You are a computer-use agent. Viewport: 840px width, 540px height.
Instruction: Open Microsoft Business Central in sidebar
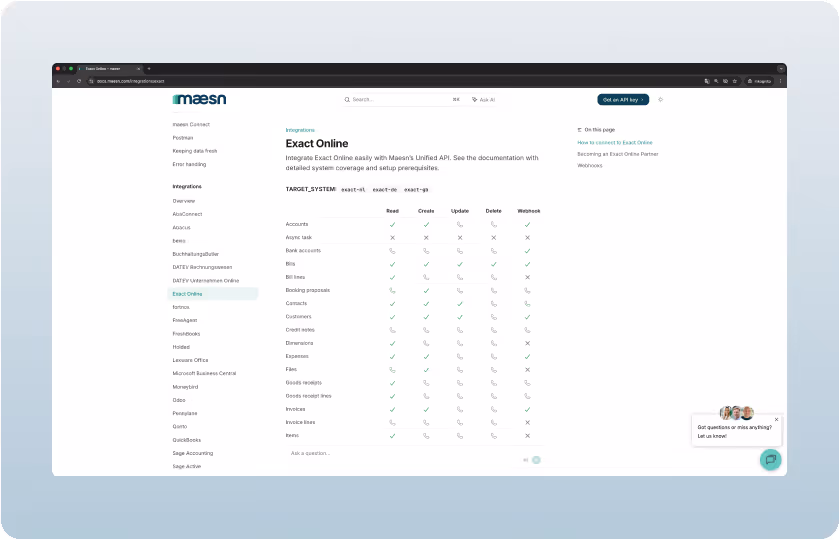204,373
